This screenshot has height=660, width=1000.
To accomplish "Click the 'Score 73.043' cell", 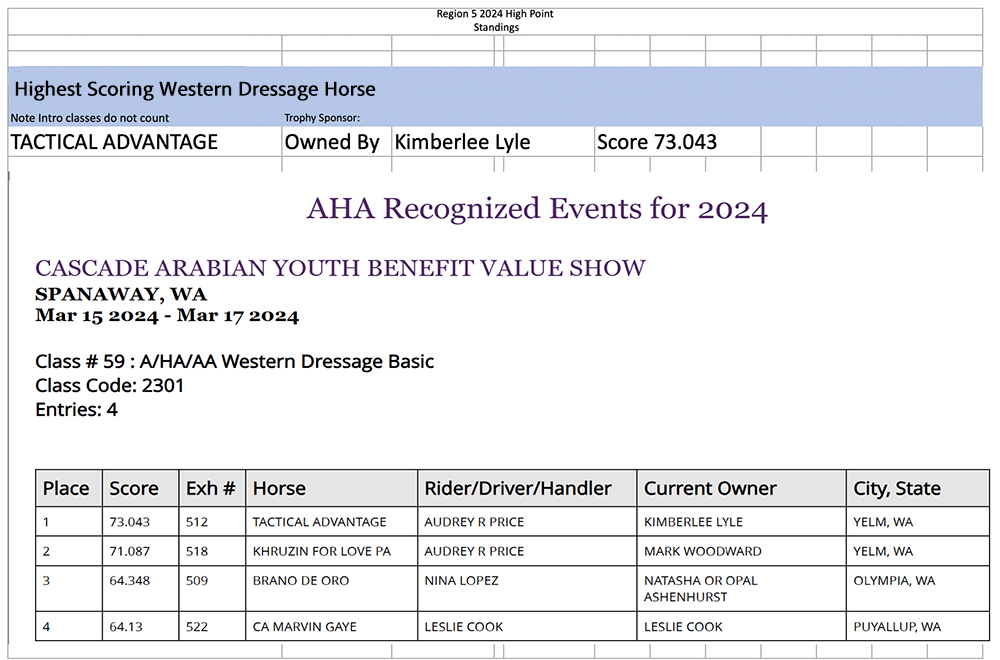I will pyautogui.click(x=677, y=142).
